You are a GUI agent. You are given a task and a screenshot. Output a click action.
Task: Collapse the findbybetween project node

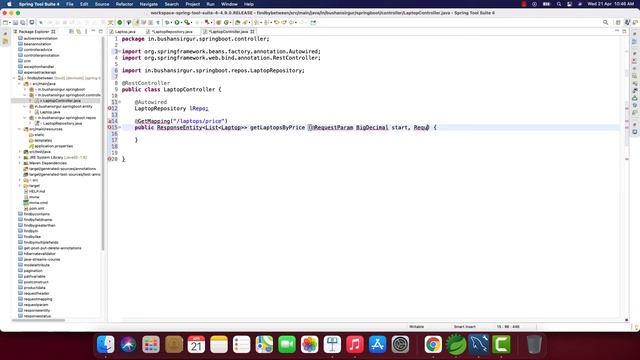tap(15, 78)
